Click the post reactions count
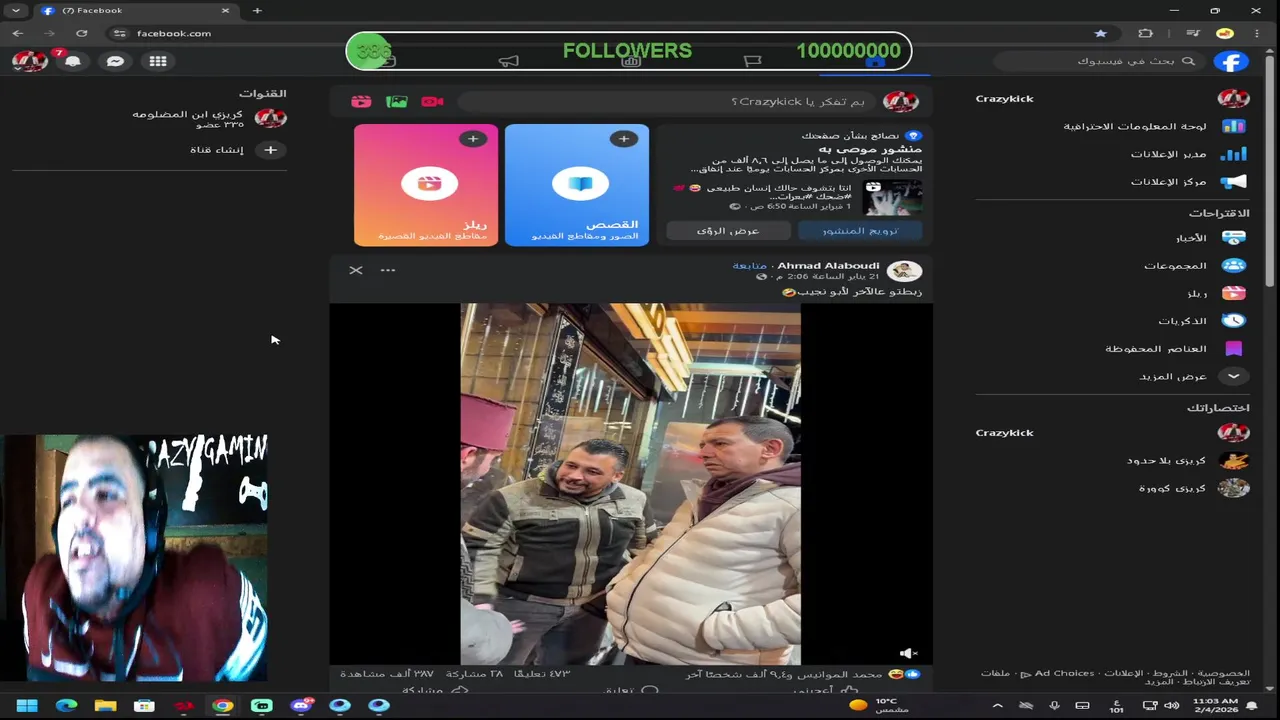1280x720 pixels. tap(804, 674)
